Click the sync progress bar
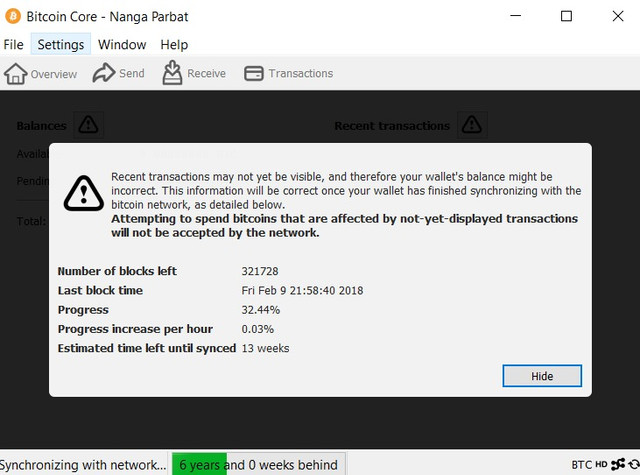This screenshot has width=640, height=475. coord(259,464)
